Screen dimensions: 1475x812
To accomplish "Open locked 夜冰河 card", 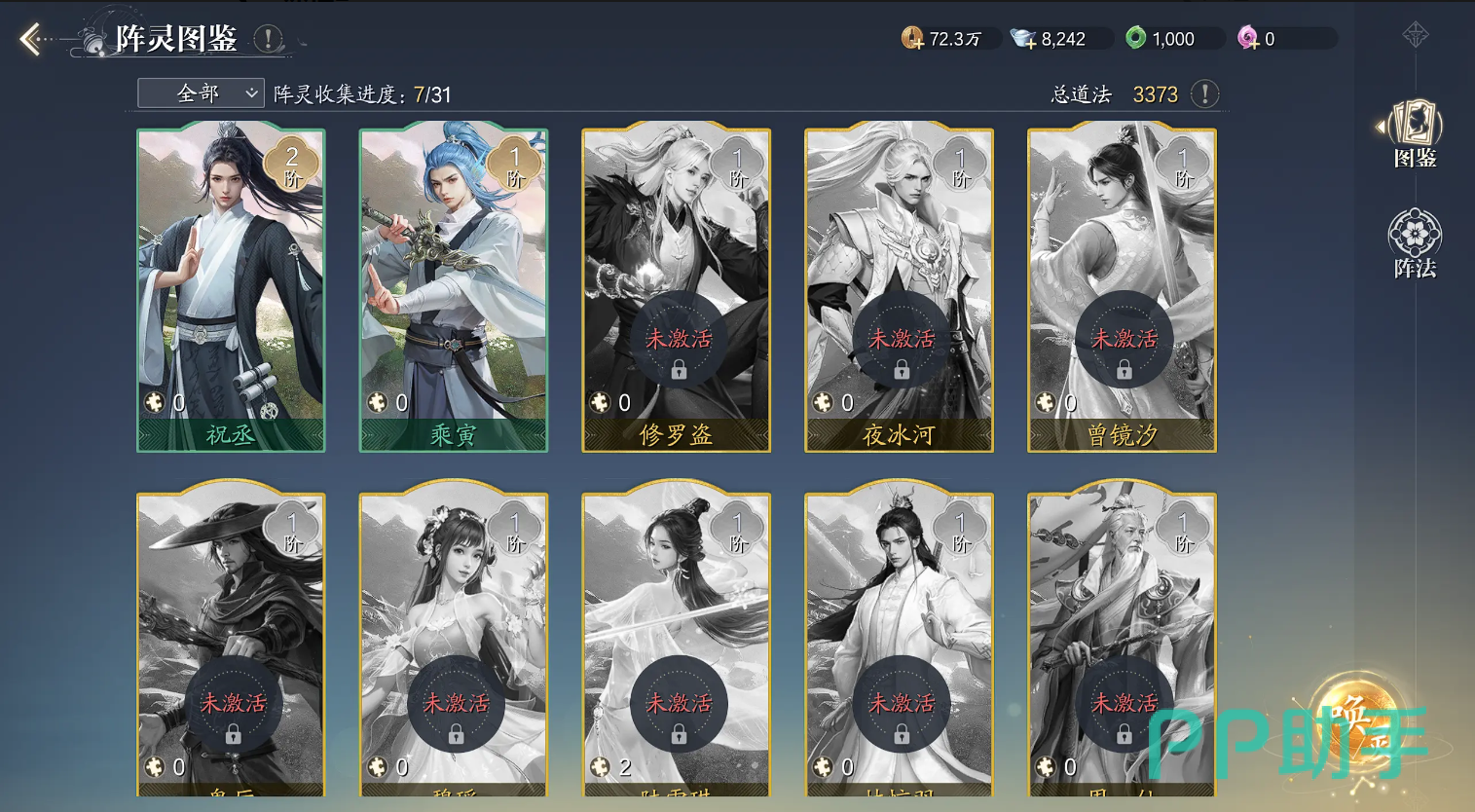I will pyautogui.click(x=900, y=287).
